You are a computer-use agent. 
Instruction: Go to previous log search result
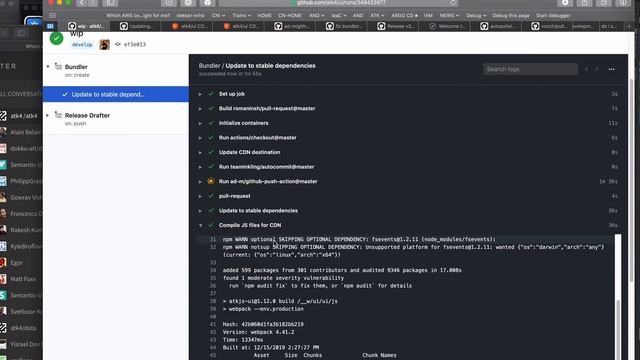point(587,69)
